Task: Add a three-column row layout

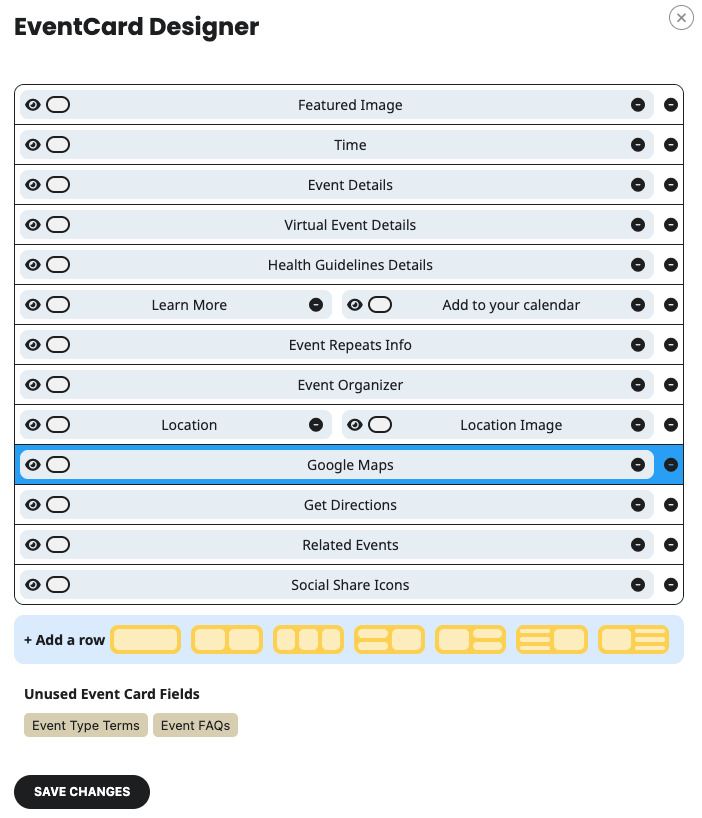Action: coord(308,639)
